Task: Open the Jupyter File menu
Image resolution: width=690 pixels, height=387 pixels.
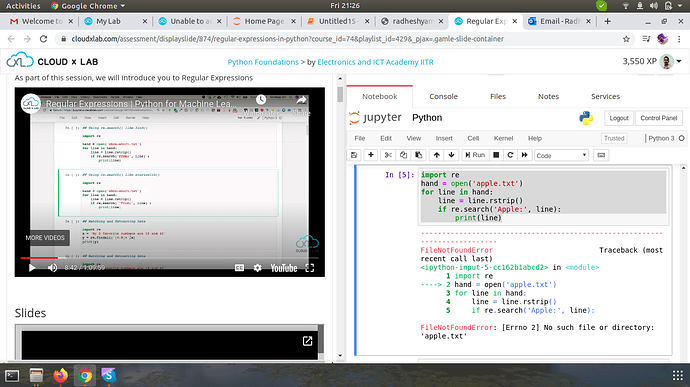Action: coord(360,138)
